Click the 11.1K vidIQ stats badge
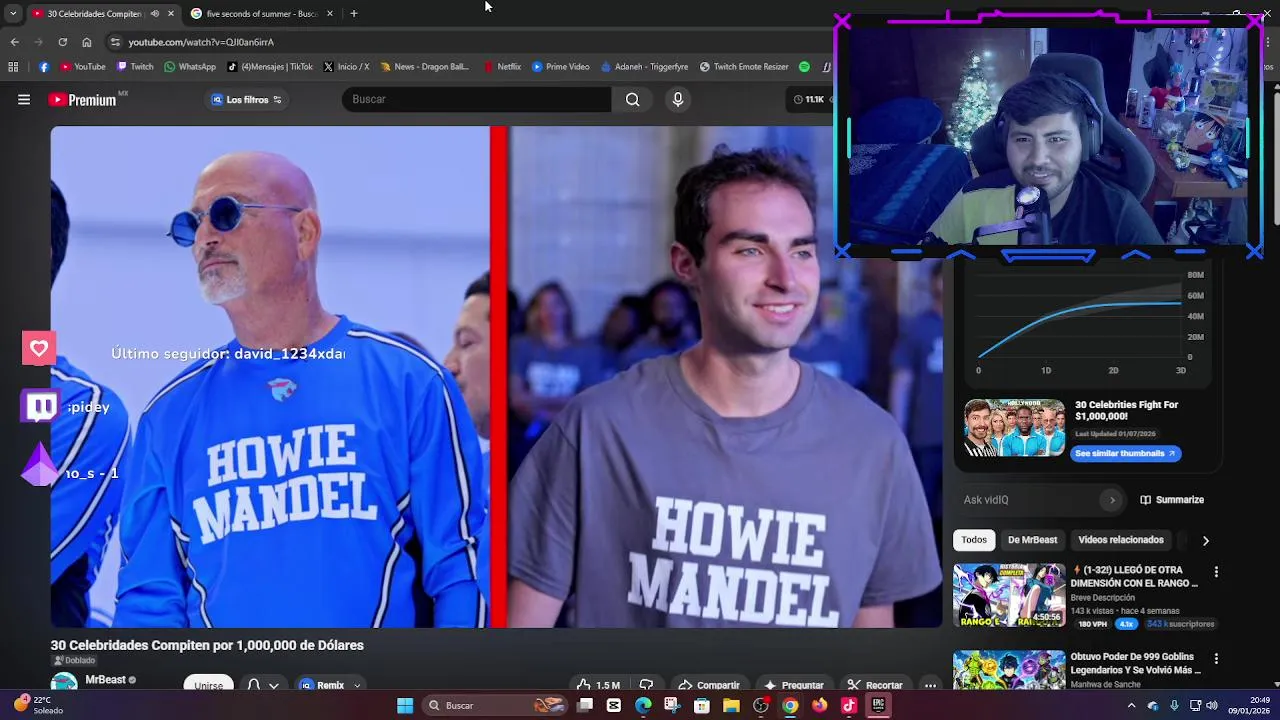The height and width of the screenshot is (720, 1280). pos(809,99)
